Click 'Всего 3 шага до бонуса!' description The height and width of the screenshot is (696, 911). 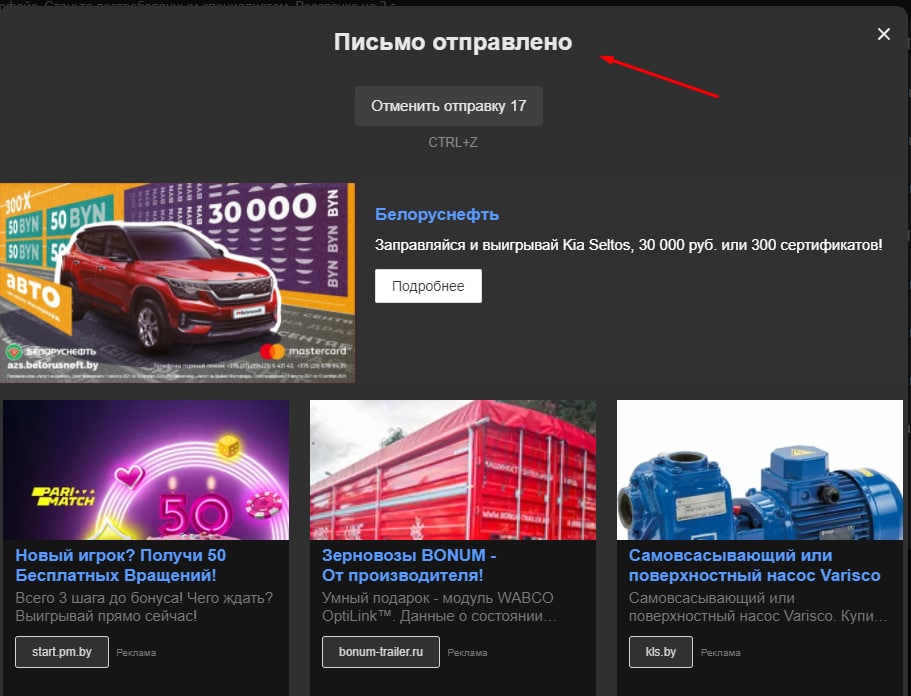click(144, 607)
